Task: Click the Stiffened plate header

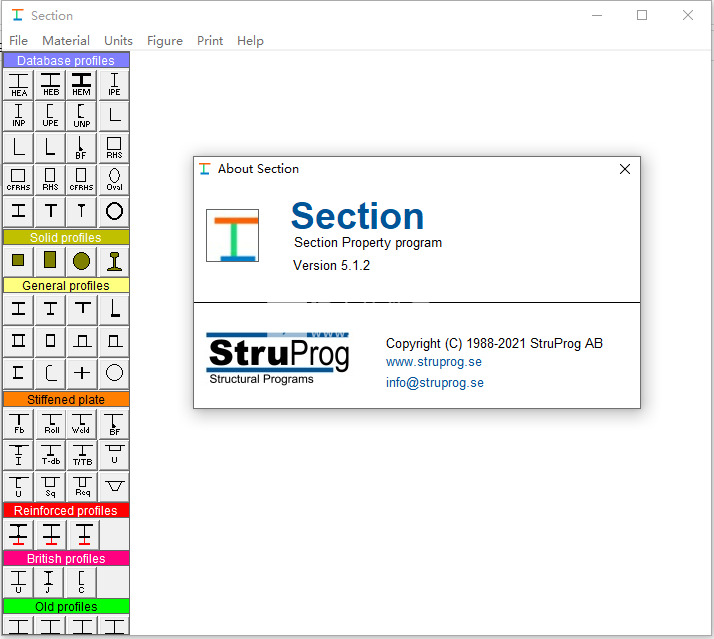Action: coord(66,399)
